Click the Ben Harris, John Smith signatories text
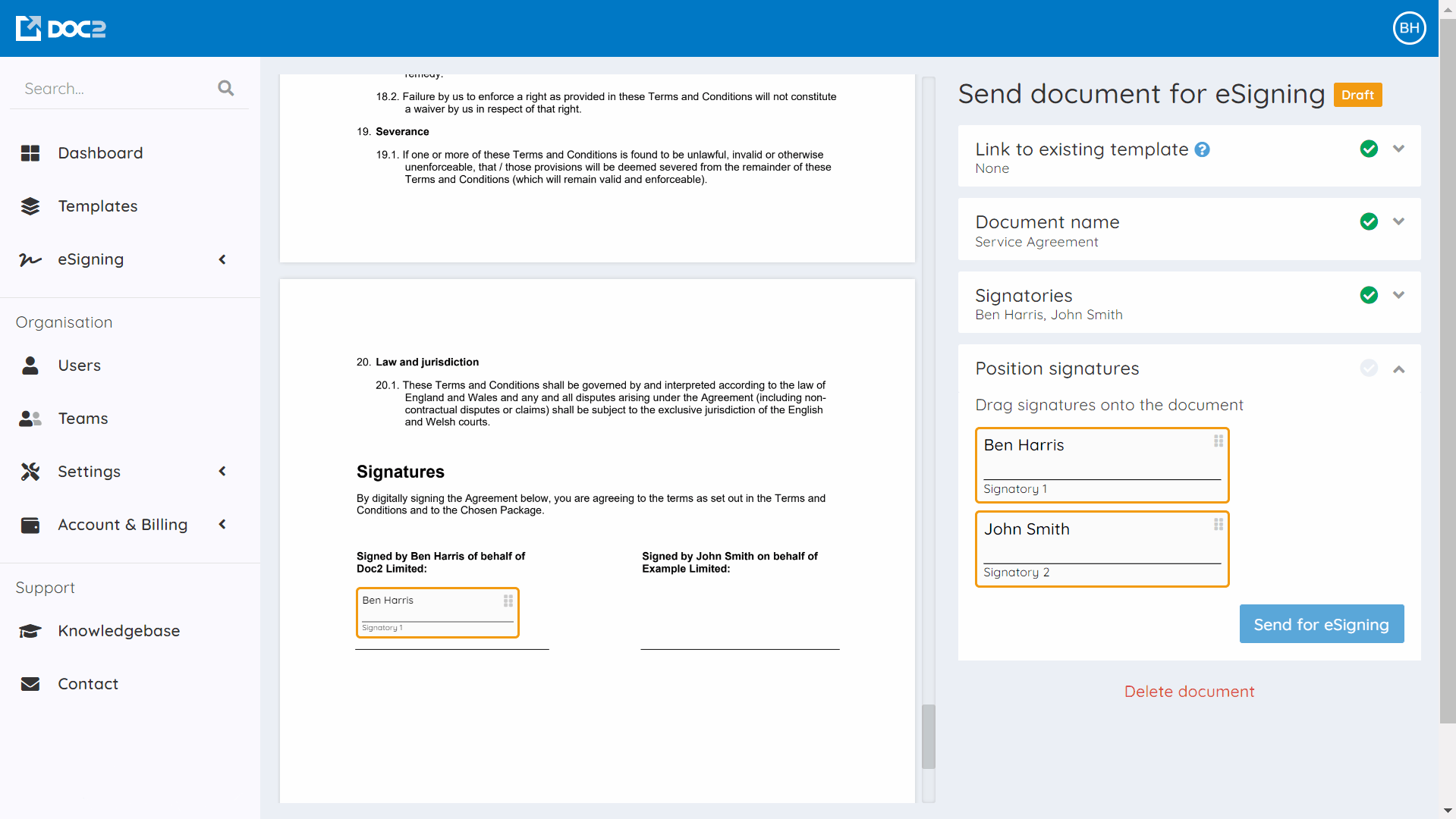Viewport: 1456px width, 819px height. tap(1049, 315)
